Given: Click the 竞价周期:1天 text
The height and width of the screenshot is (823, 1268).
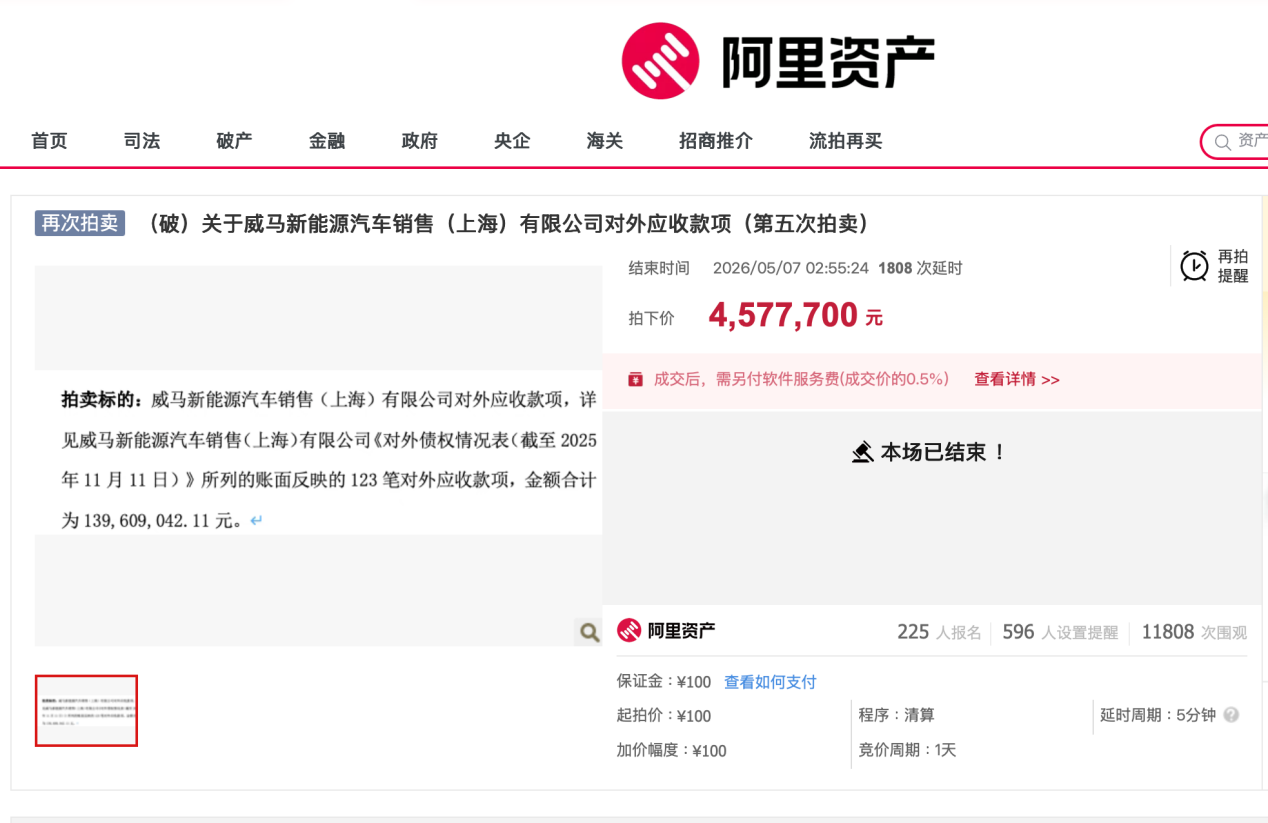Looking at the screenshot, I should point(907,749).
